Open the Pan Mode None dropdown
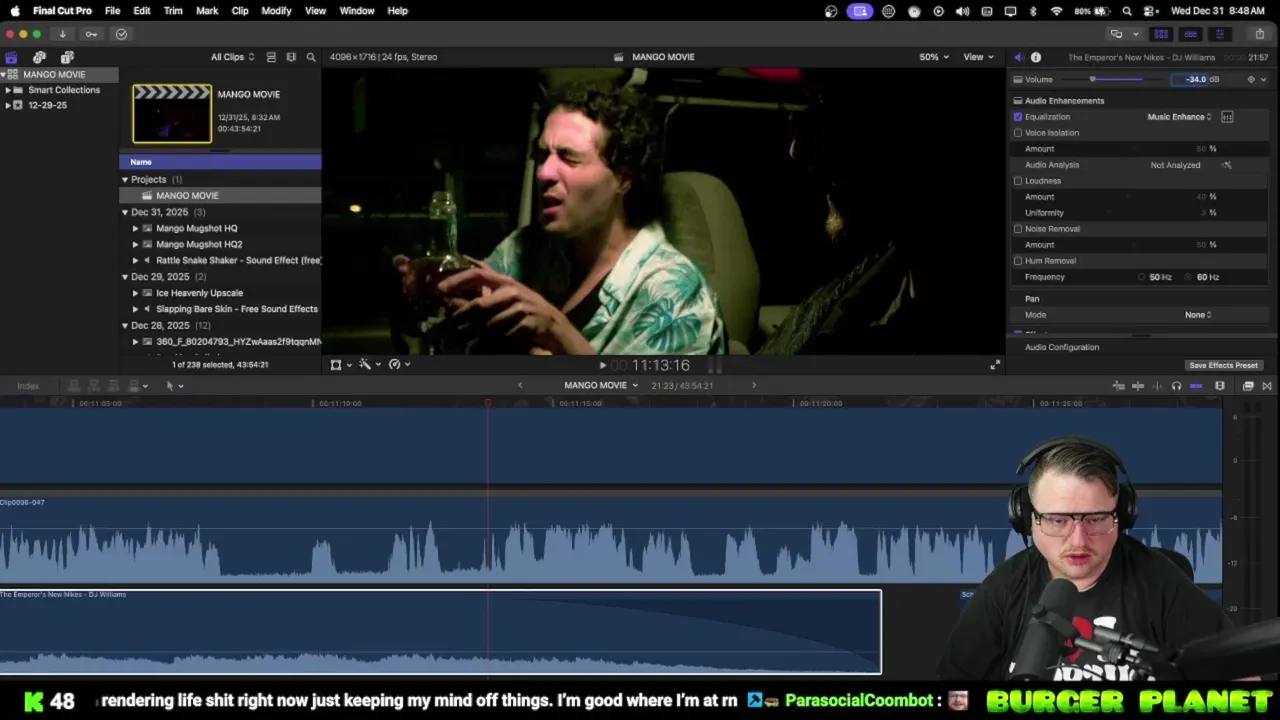The height and width of the screenshot is (720, 1280). coord(1198,315)
